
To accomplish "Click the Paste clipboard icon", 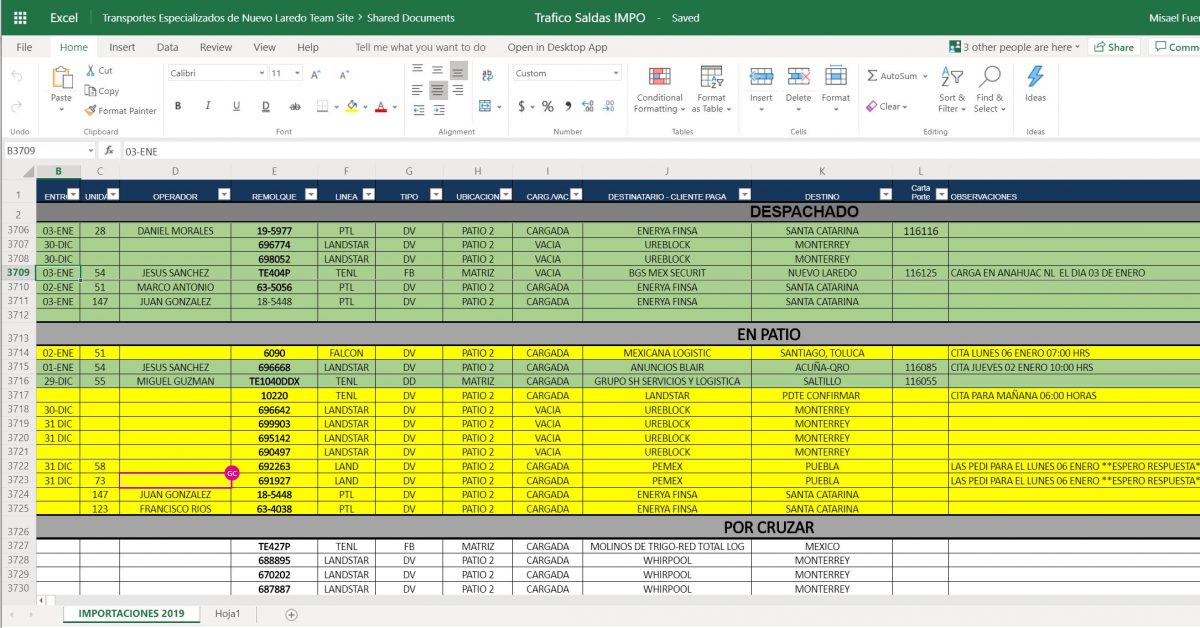I will tap(61, 78).
